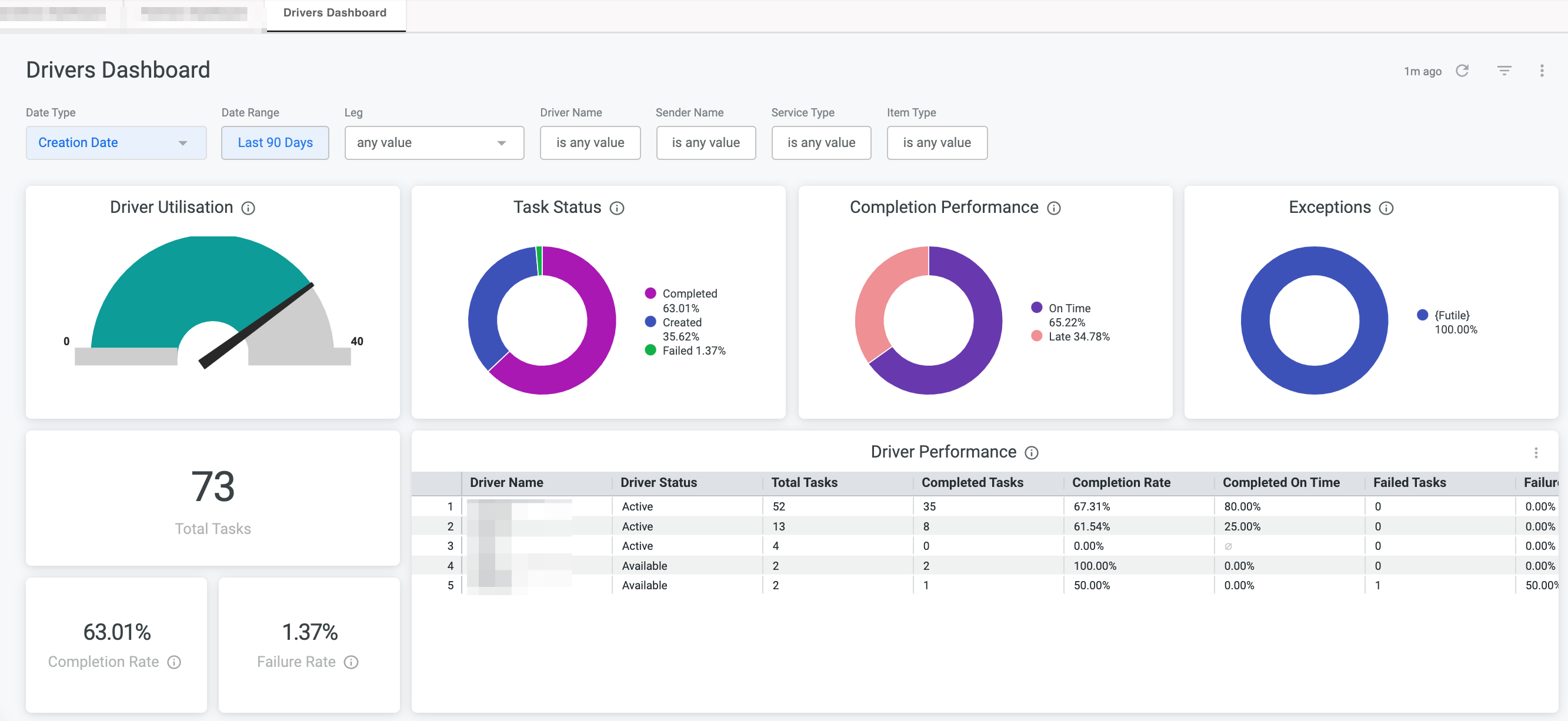Sort by Failed Tasks column
This screenshot has width=1568, height=721.
1409,482
